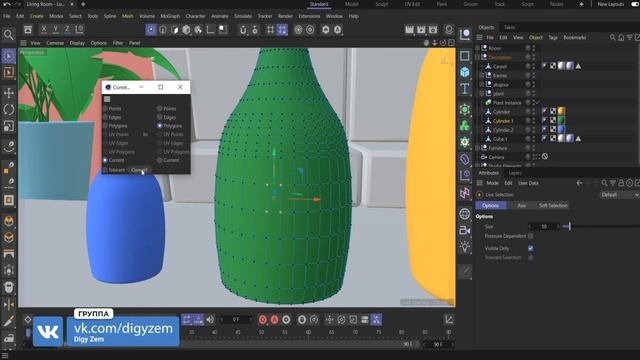The height and width of the screenshot is (360, 640).
Task: Open Bookmarks menu in Objects manager
Action: point(575,38)
